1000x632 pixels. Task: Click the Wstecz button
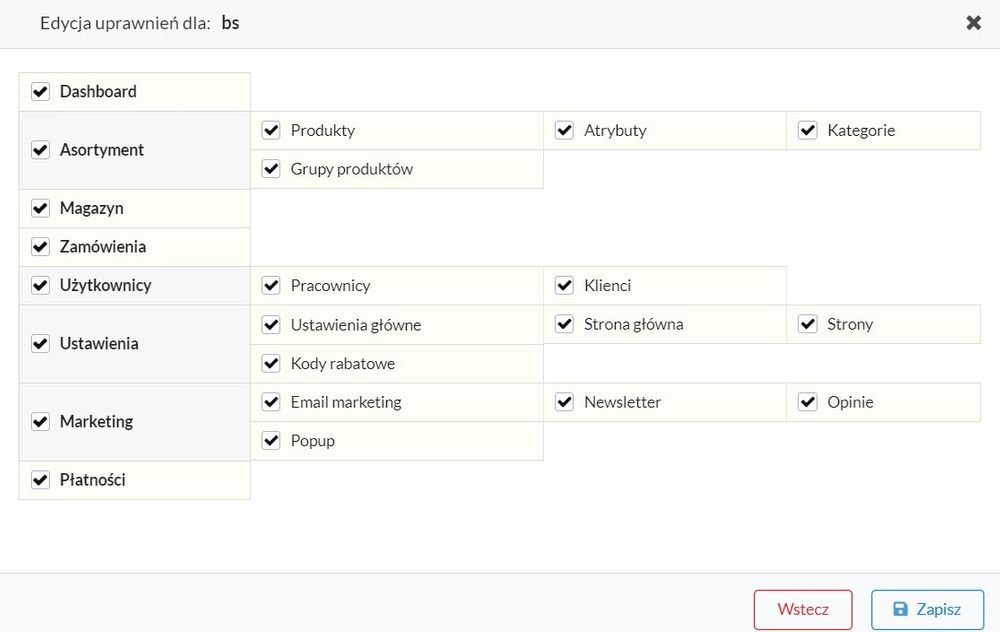click(803, 610)
